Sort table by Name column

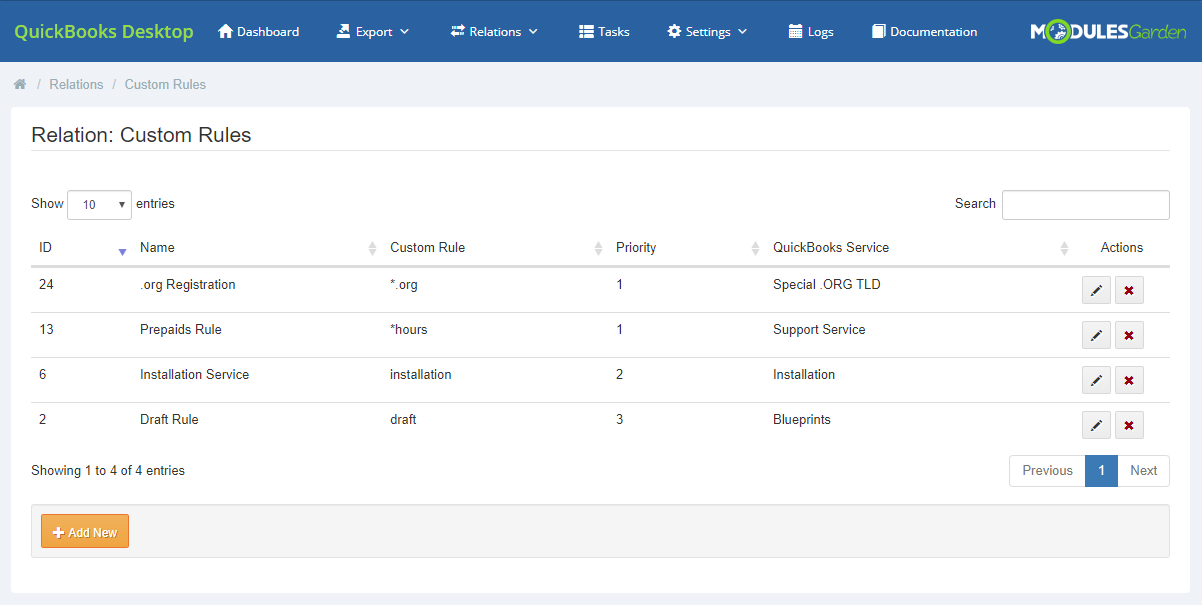click(257, 248)
